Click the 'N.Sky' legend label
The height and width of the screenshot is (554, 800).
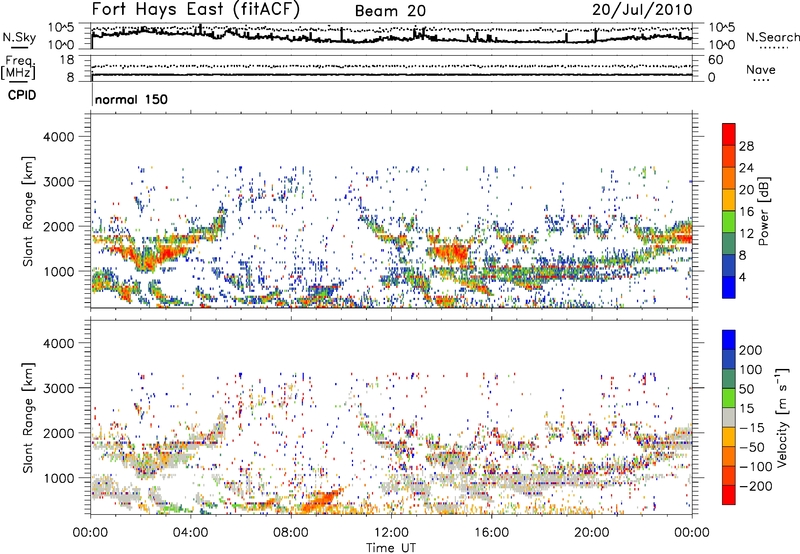tap(19, 37)
